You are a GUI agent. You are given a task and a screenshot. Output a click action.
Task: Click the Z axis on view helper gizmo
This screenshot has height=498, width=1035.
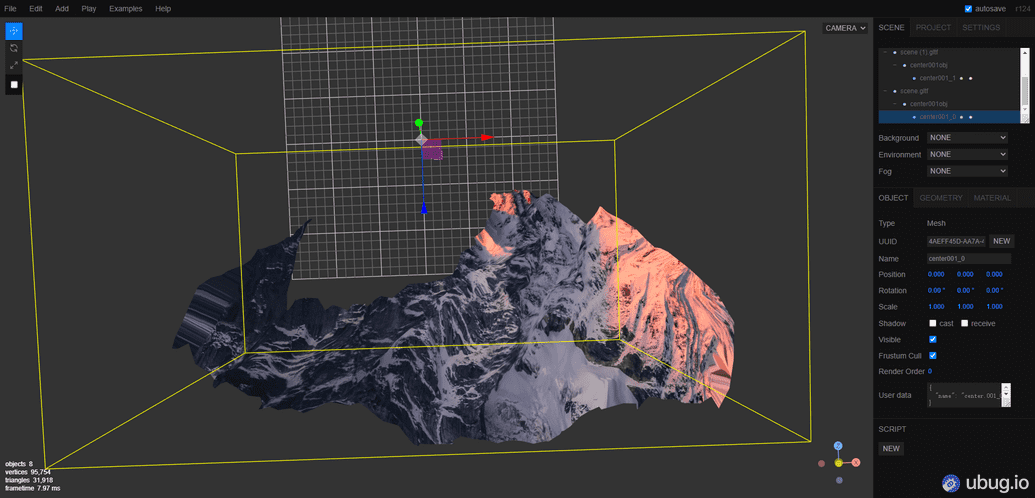[838, 446]
